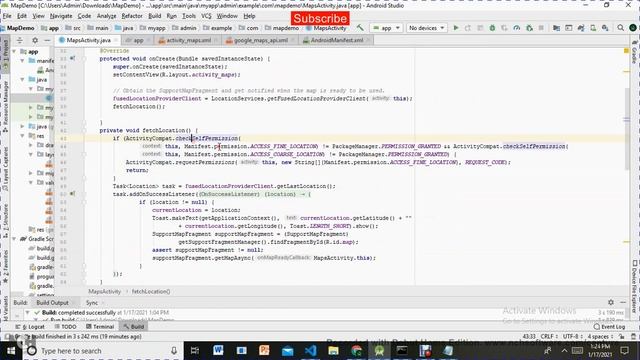Switch to the Sync tab in Build panel
The height and width of the screenshot is (360, 640).
point(92,302)
